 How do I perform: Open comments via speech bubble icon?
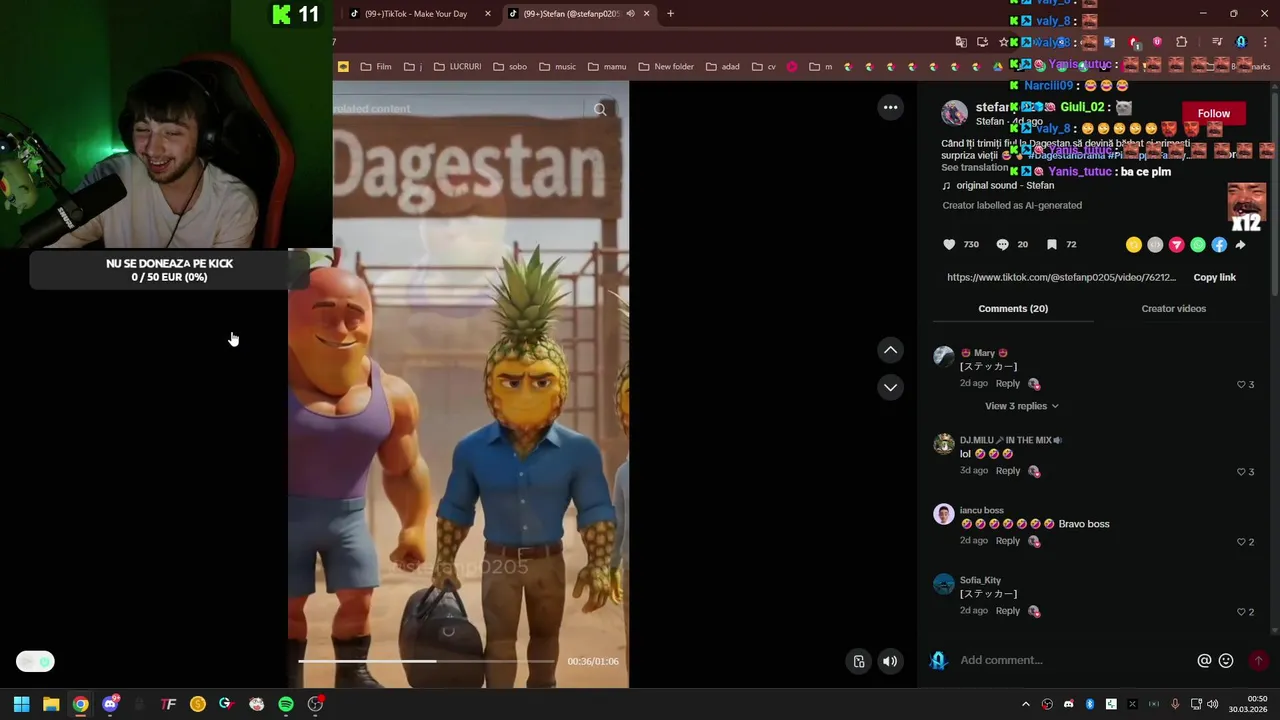1002,244
